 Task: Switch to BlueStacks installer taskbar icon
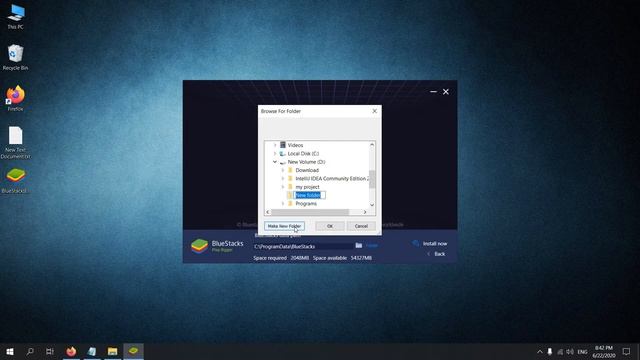pyautogui.click(x=133, y=351)
